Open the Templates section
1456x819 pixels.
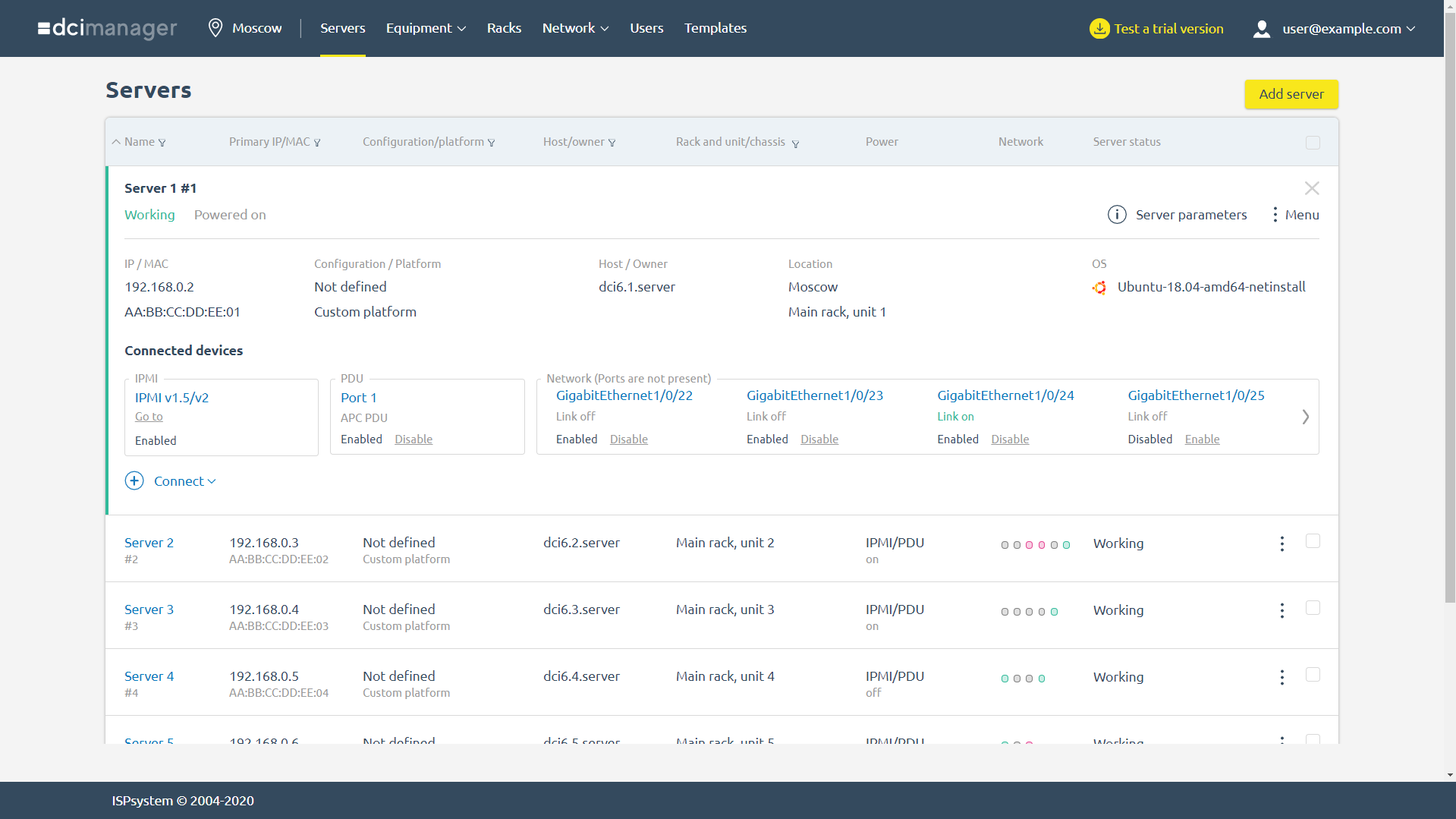pos(714,28)
